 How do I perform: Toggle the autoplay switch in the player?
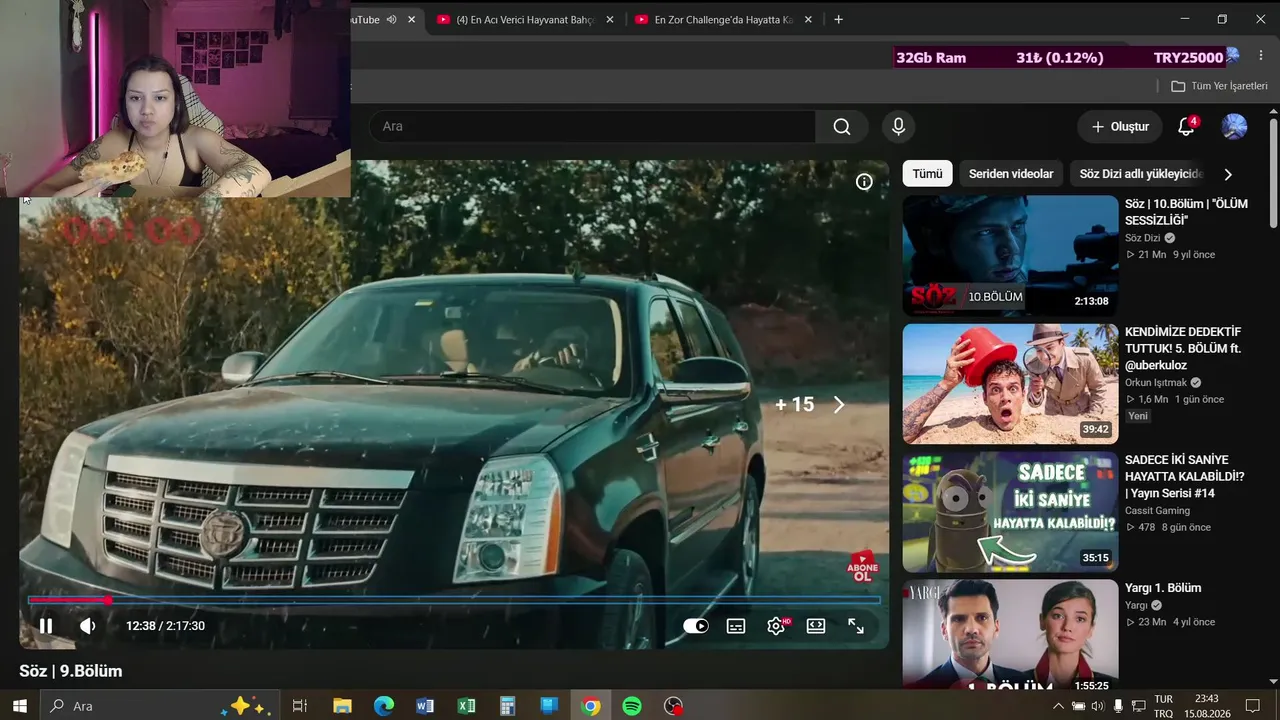(696, 626)
